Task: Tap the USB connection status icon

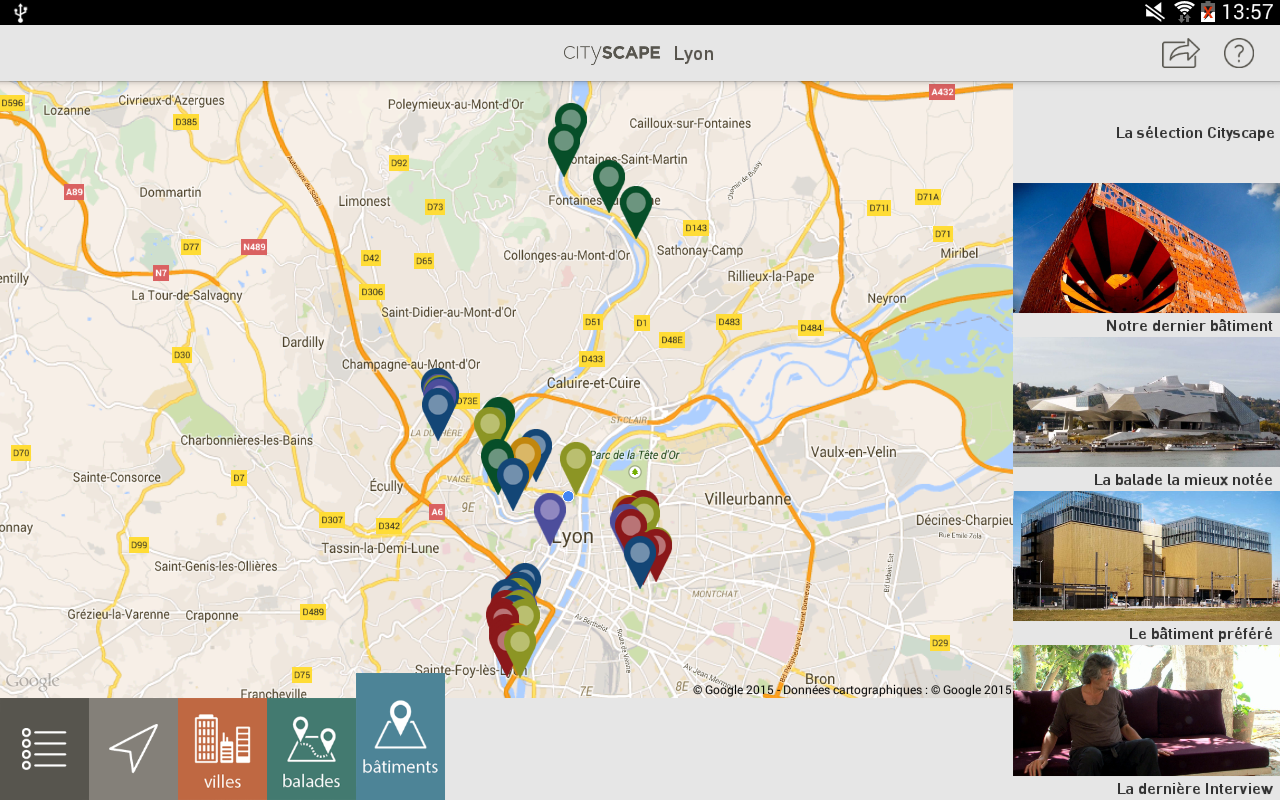Action: pyautogui.click(x=20, y=12)
